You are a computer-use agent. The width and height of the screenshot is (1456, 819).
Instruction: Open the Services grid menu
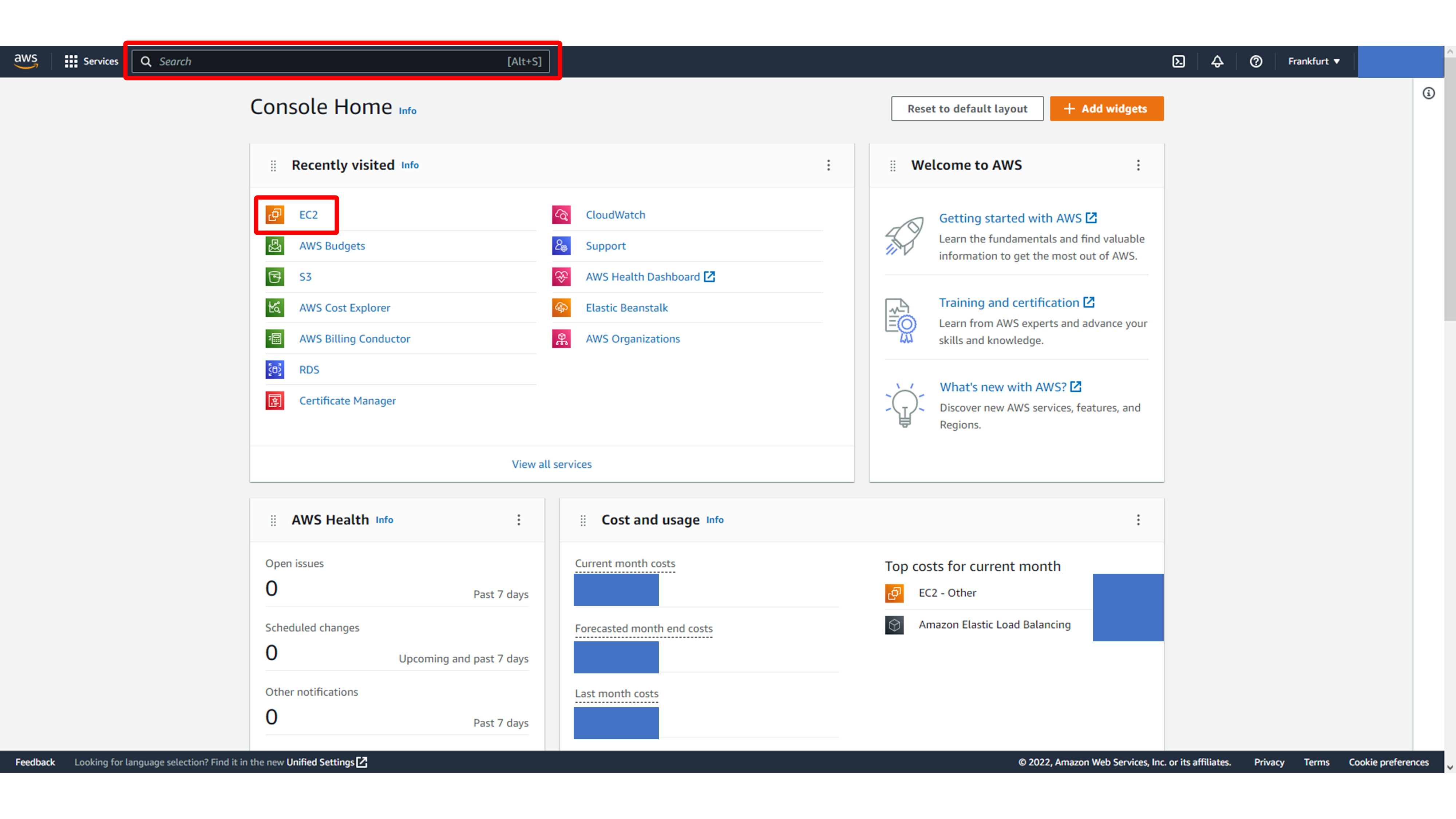(92, 61)
